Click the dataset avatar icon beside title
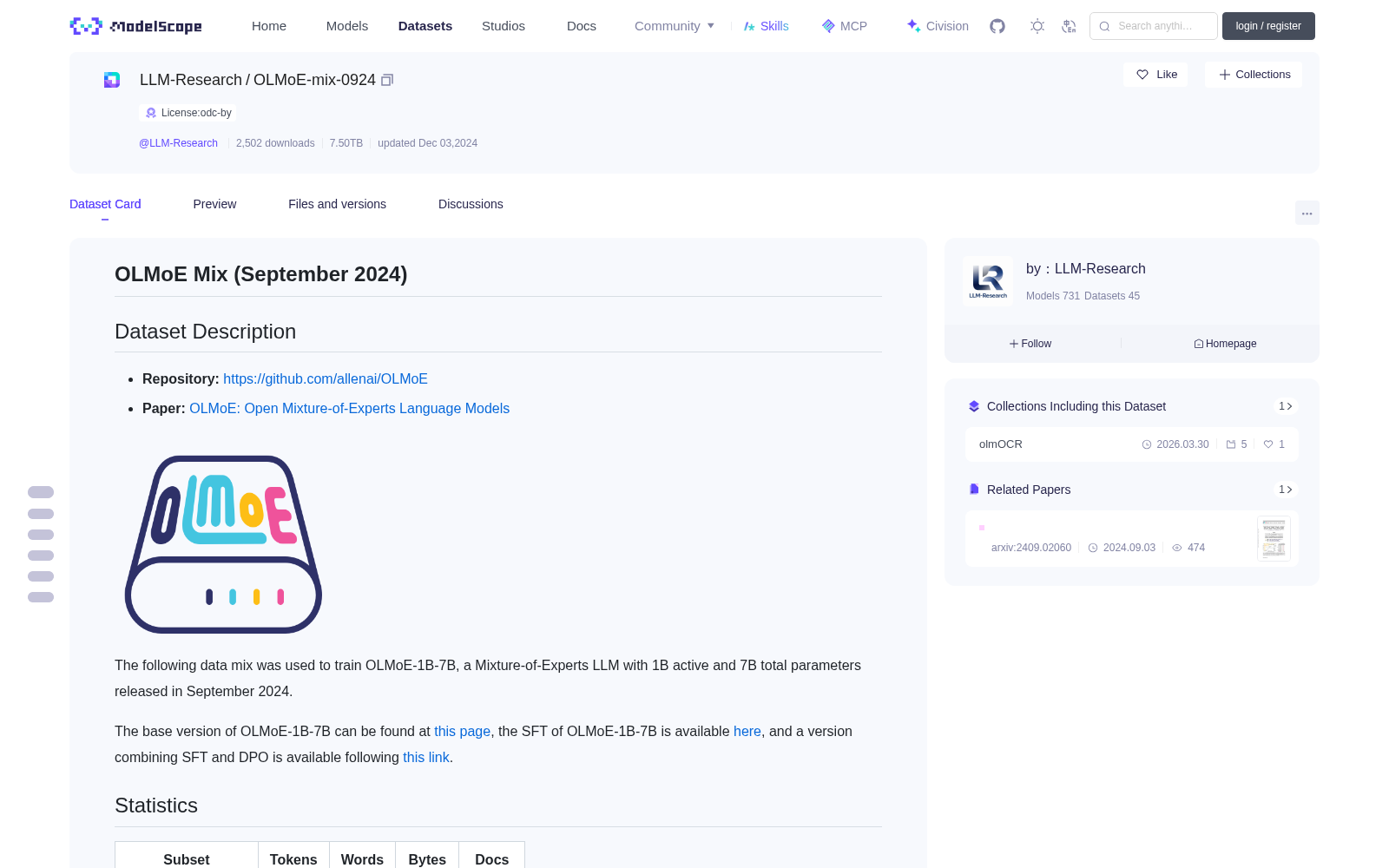The image size is (1389, 868). [112, 80]
